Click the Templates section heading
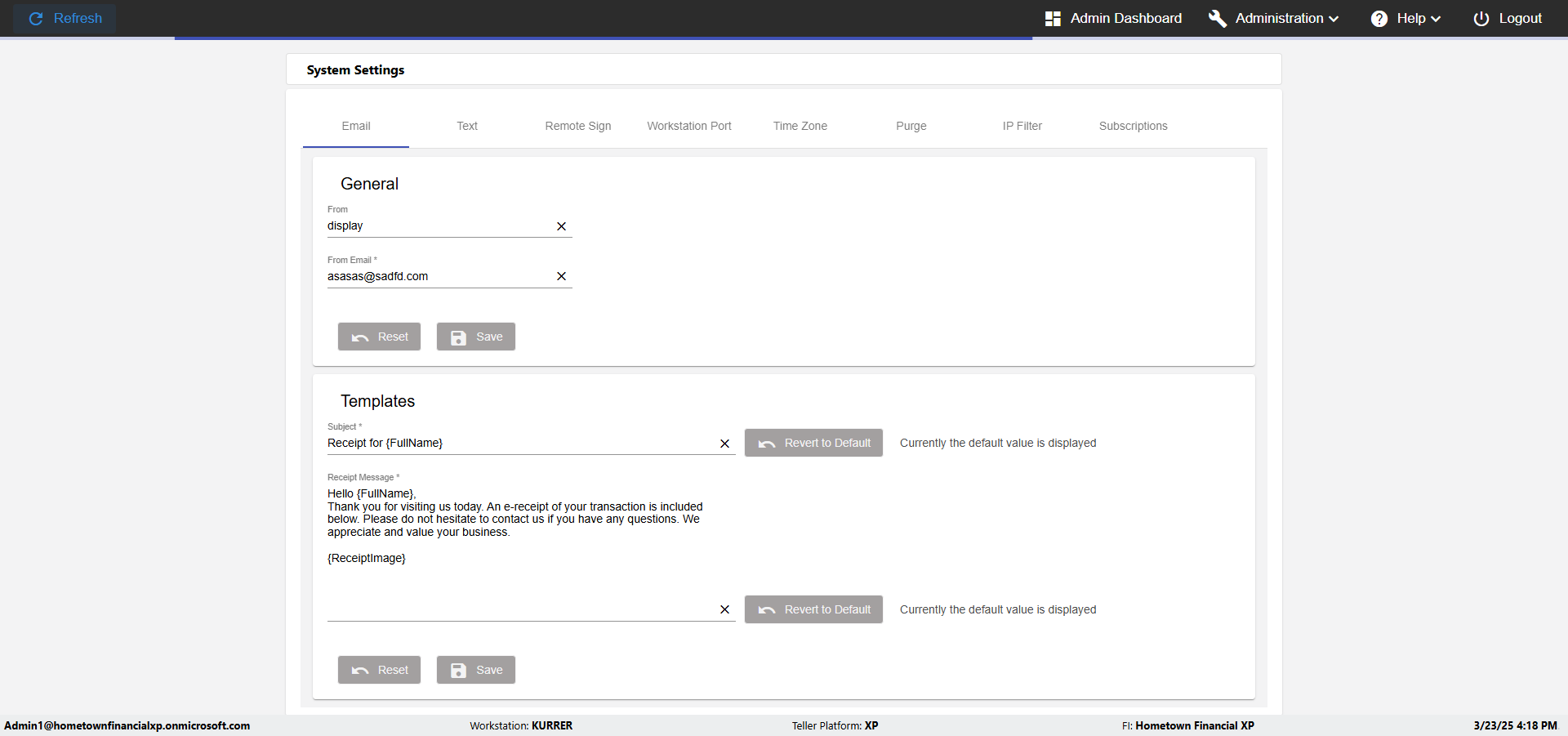 [377, 401]
